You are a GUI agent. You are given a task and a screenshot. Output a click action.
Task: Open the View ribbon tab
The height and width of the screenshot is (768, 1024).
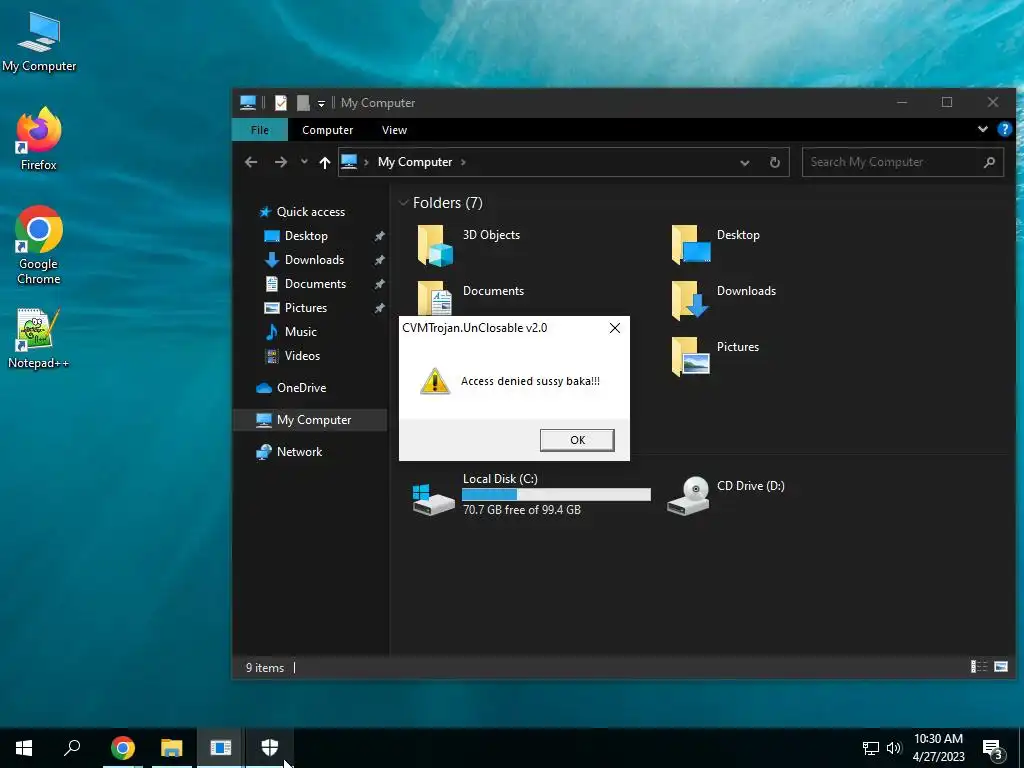click(394, 130)
